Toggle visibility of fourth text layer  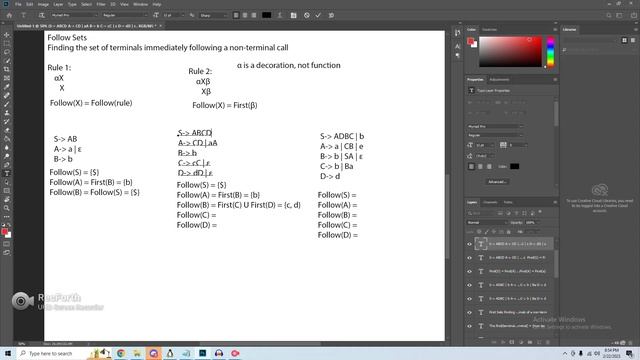coord(469,285)
